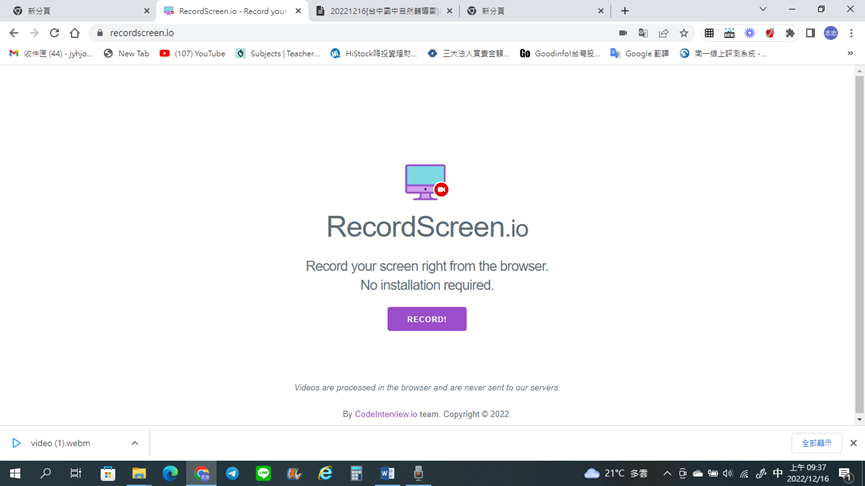Open Word from taskbar

387,473
